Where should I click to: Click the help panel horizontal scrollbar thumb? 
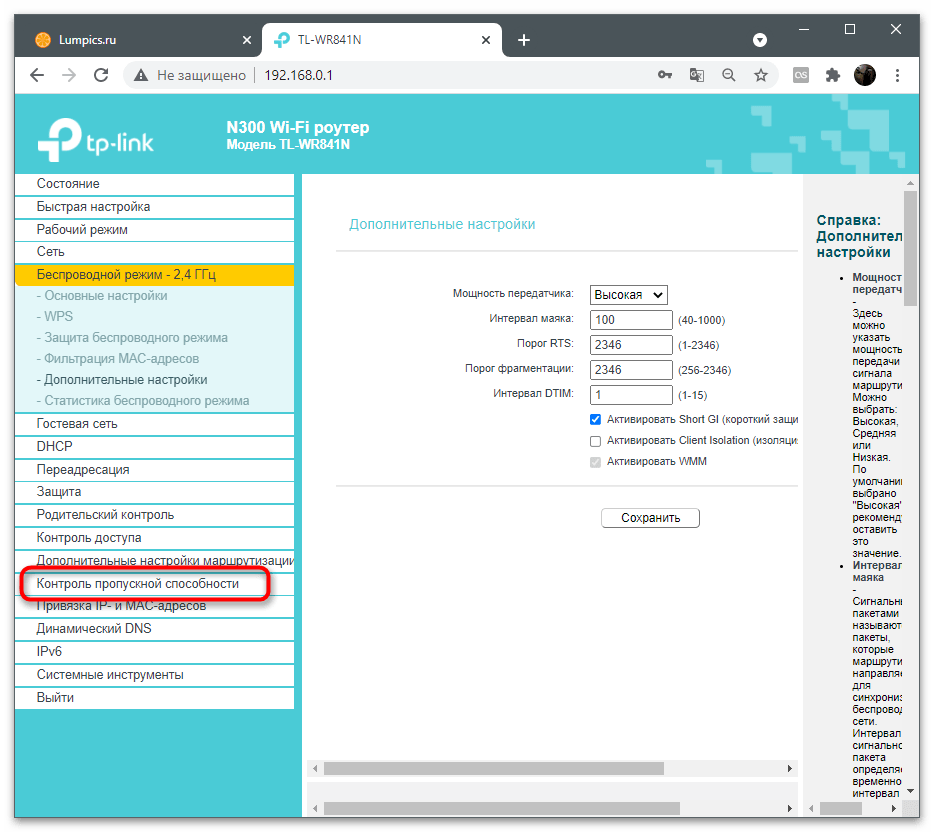click(840, 809)
